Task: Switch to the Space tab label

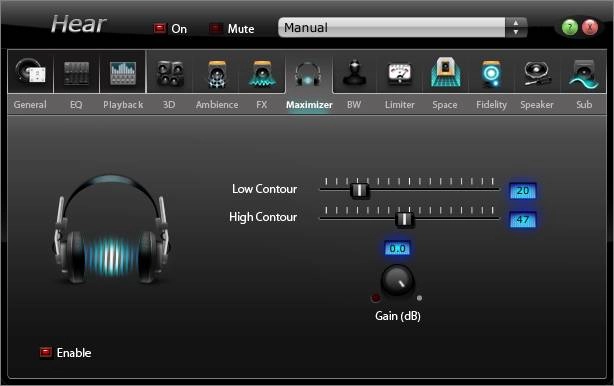Action: 445,105
